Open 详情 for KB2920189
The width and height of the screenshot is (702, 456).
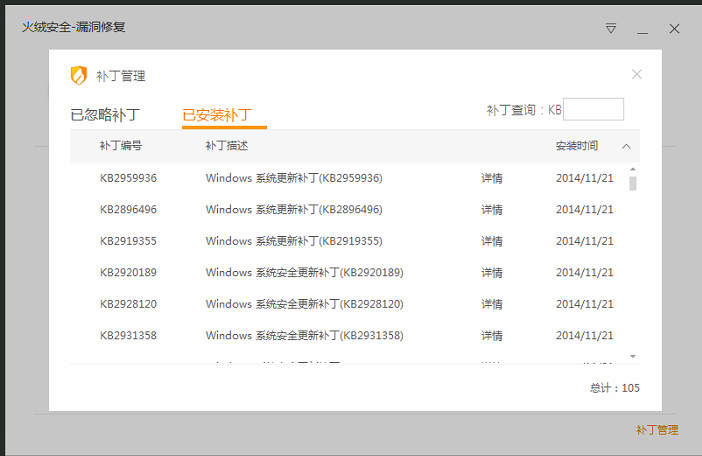492,273
